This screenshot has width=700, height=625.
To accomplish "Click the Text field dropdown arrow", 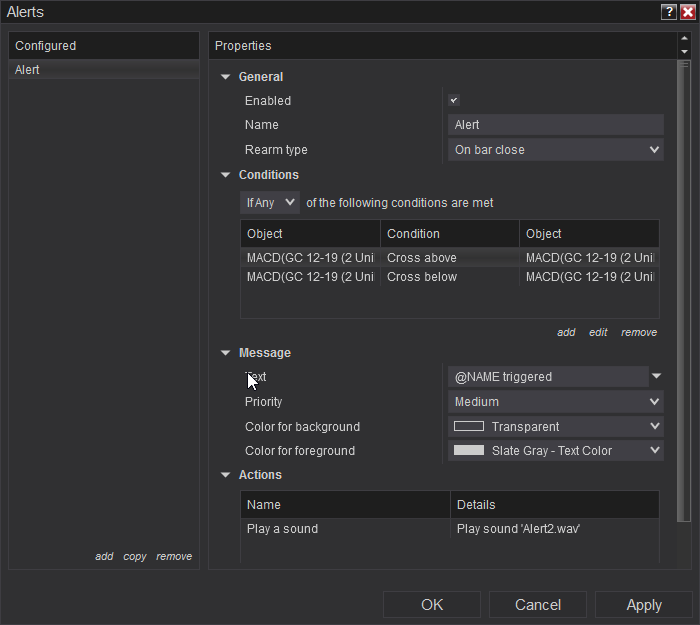I will click(x=656, y=377).
